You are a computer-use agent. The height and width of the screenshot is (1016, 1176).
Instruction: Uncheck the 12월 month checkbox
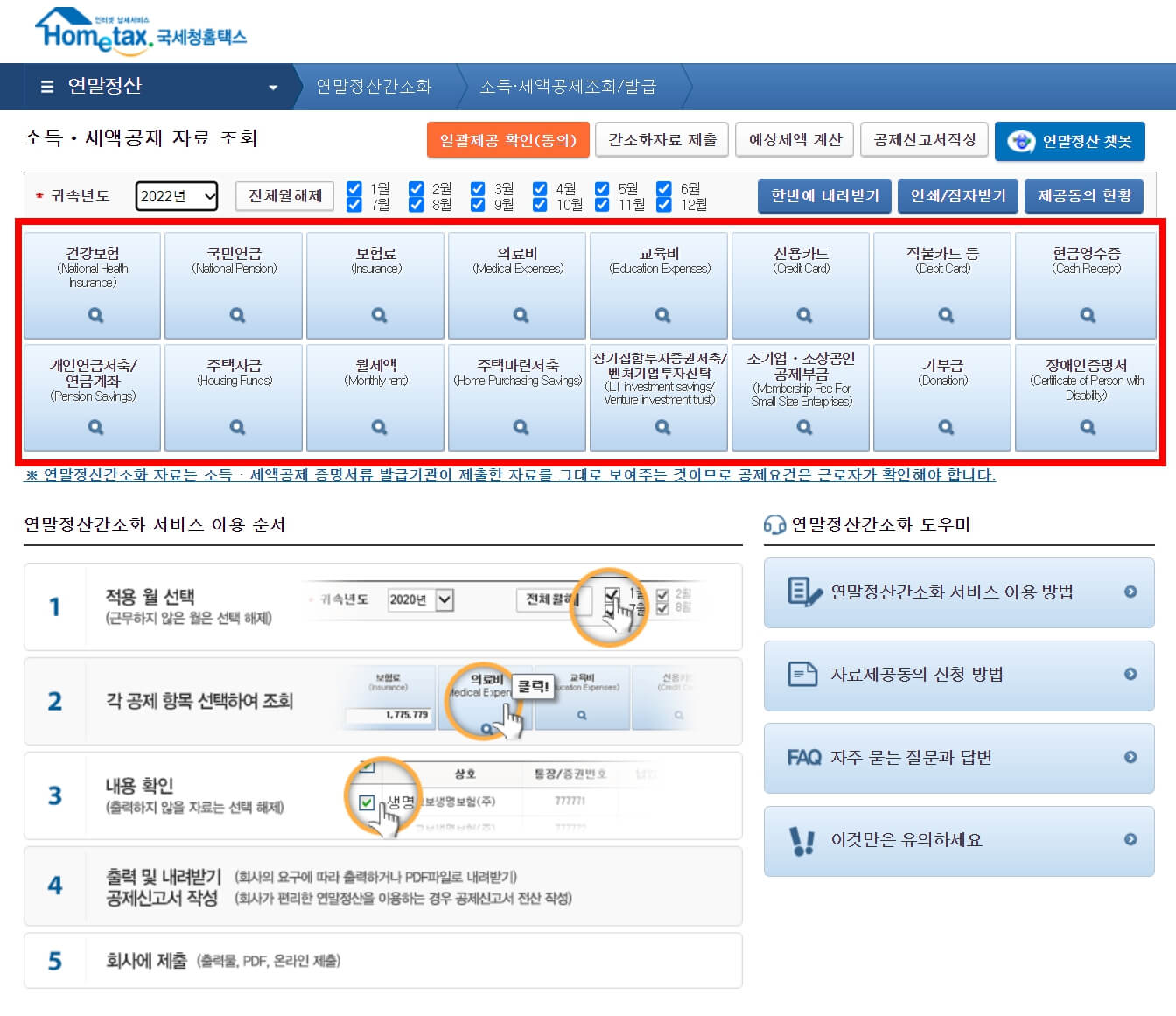pyautogui.click(x=663, y=204)
